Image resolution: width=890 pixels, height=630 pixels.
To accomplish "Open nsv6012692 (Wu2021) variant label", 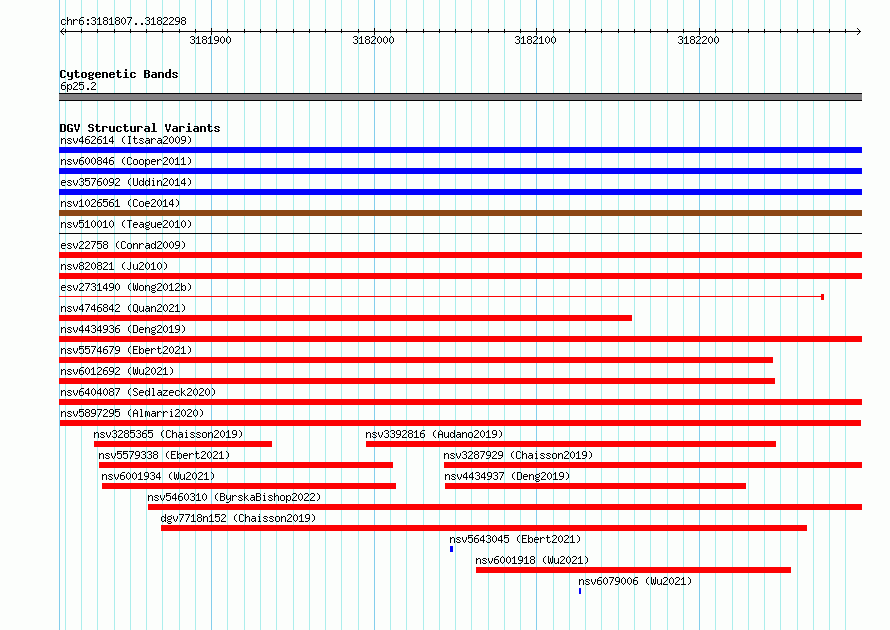I will [117, 371].
